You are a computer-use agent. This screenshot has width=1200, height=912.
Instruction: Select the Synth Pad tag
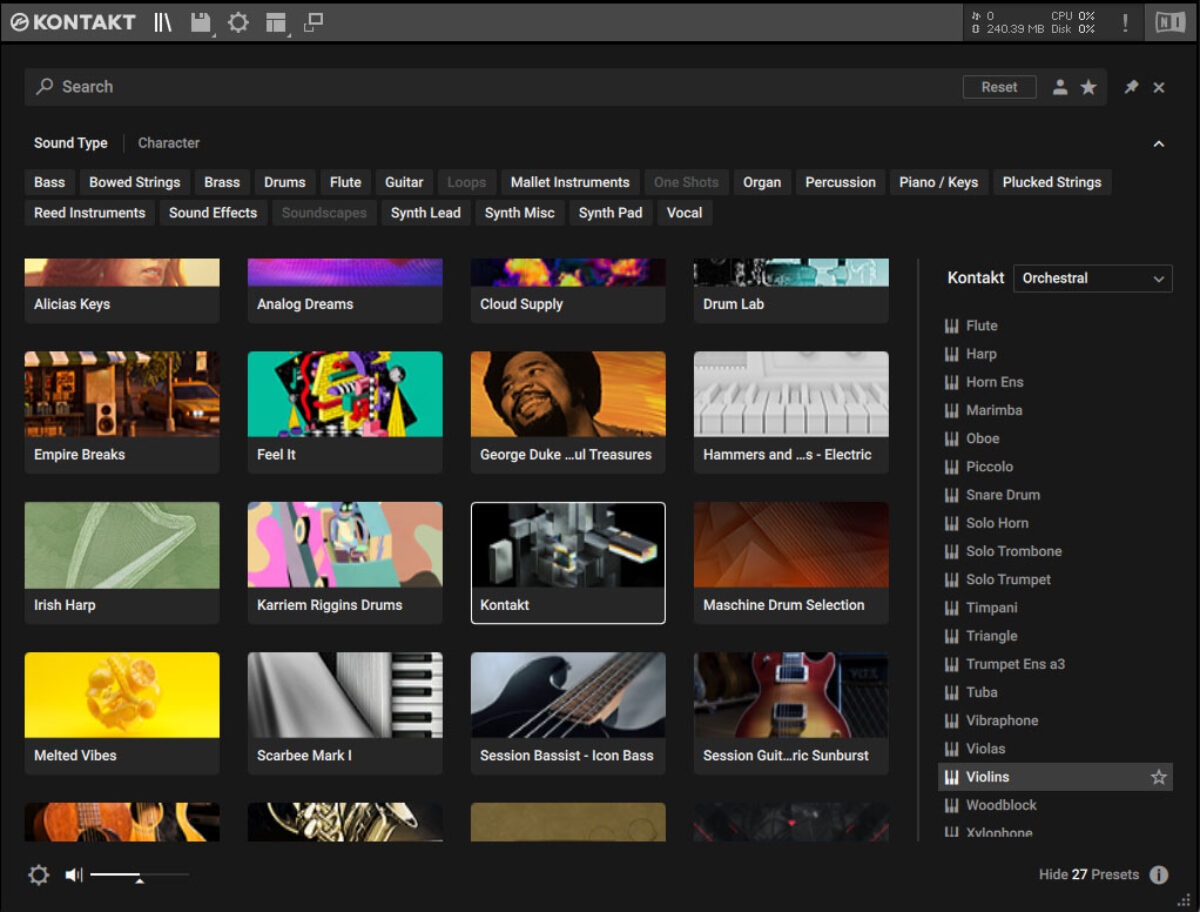click(610, 212)
